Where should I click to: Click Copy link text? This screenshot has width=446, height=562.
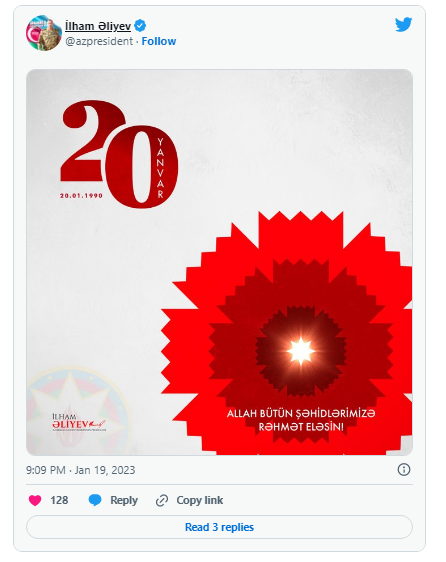coord(200,500)
